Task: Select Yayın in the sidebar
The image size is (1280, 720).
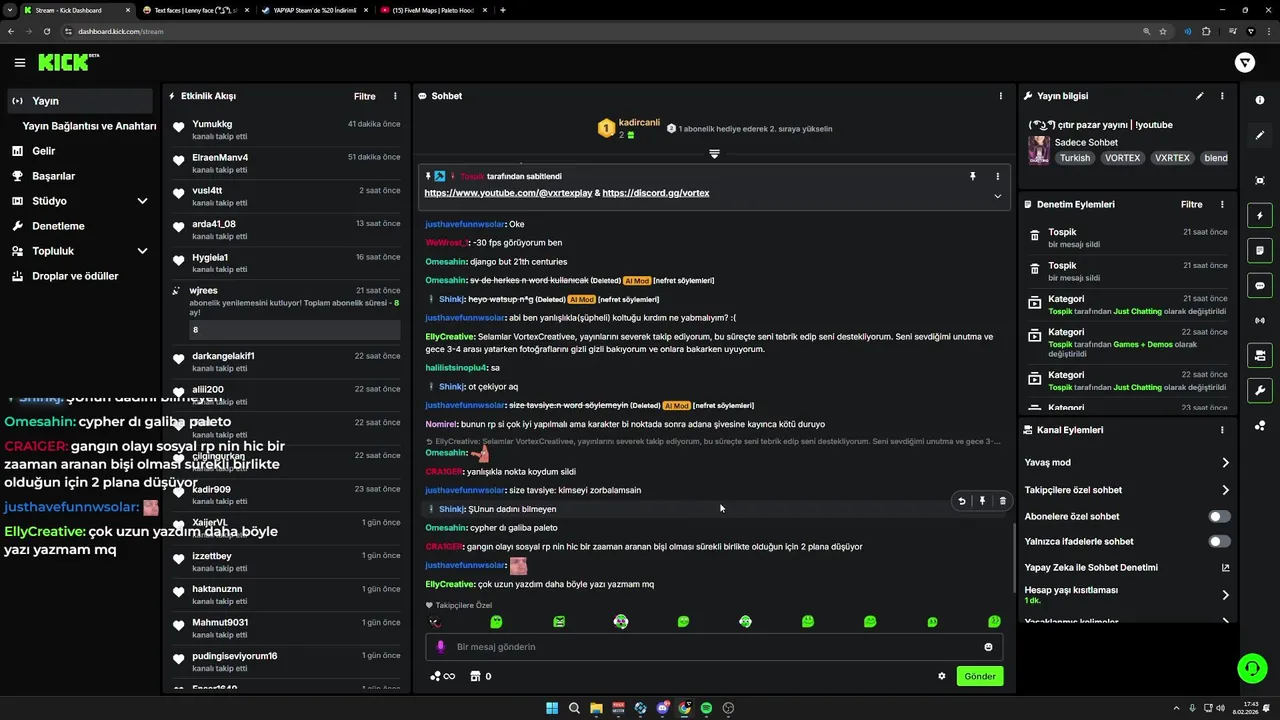Action: pos(79,101)
